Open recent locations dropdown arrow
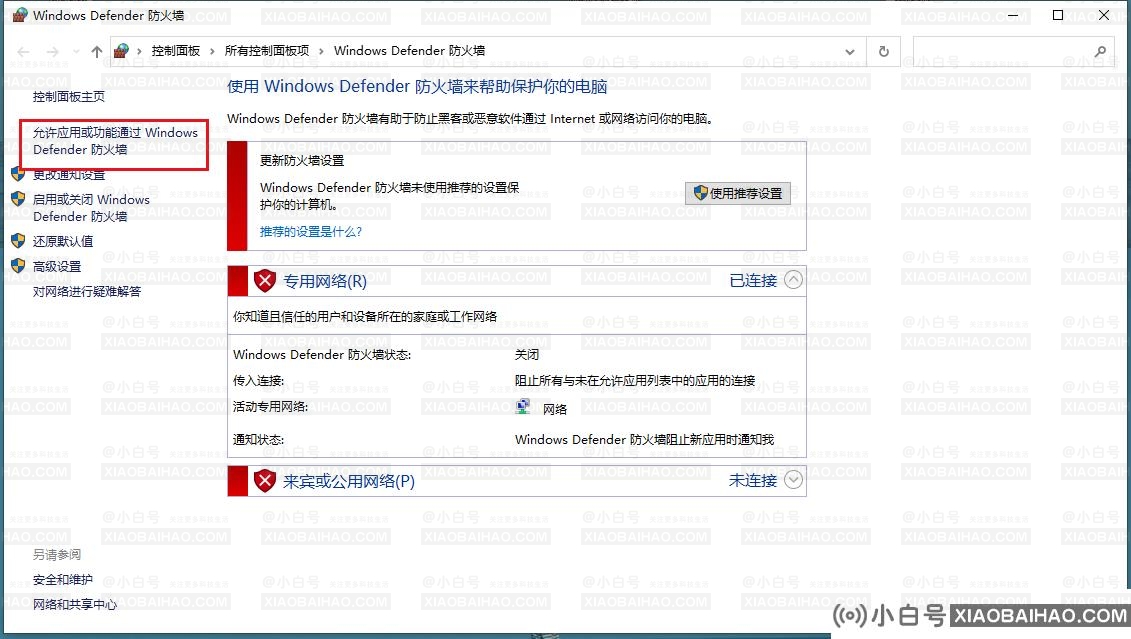Screen dimensions: 1131x639 76,52
